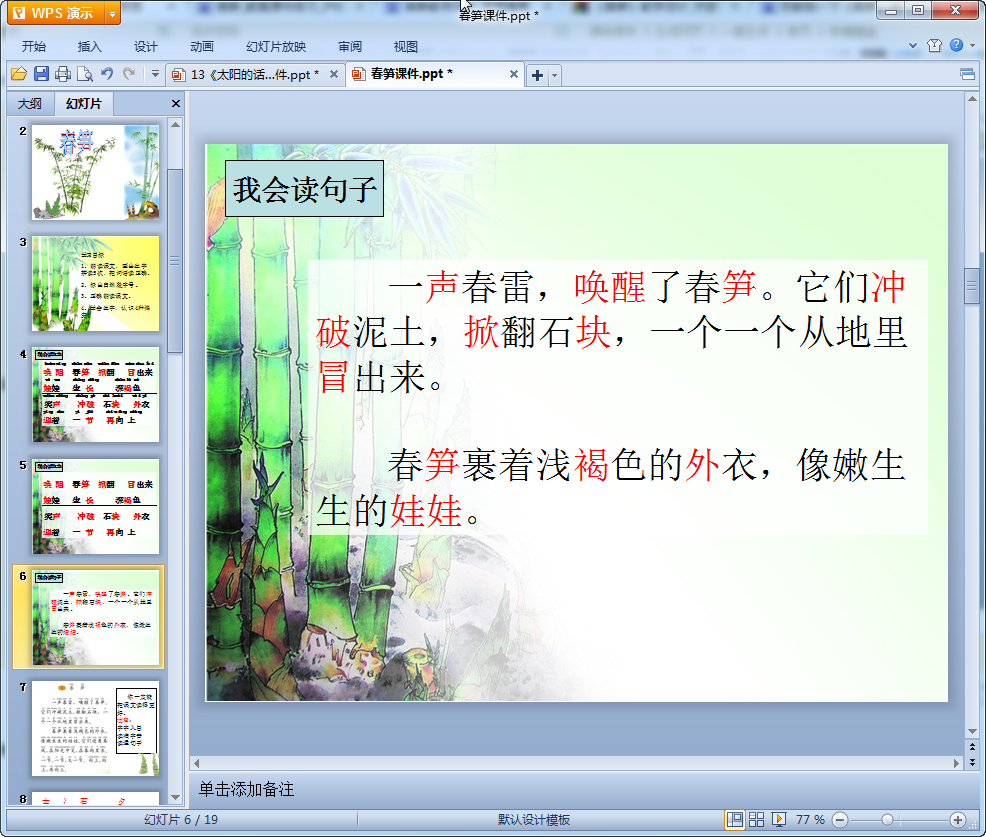This screenshot has width=986, height=837.
Task: Open the 开始 menu tab
Action: pos(34,47)
